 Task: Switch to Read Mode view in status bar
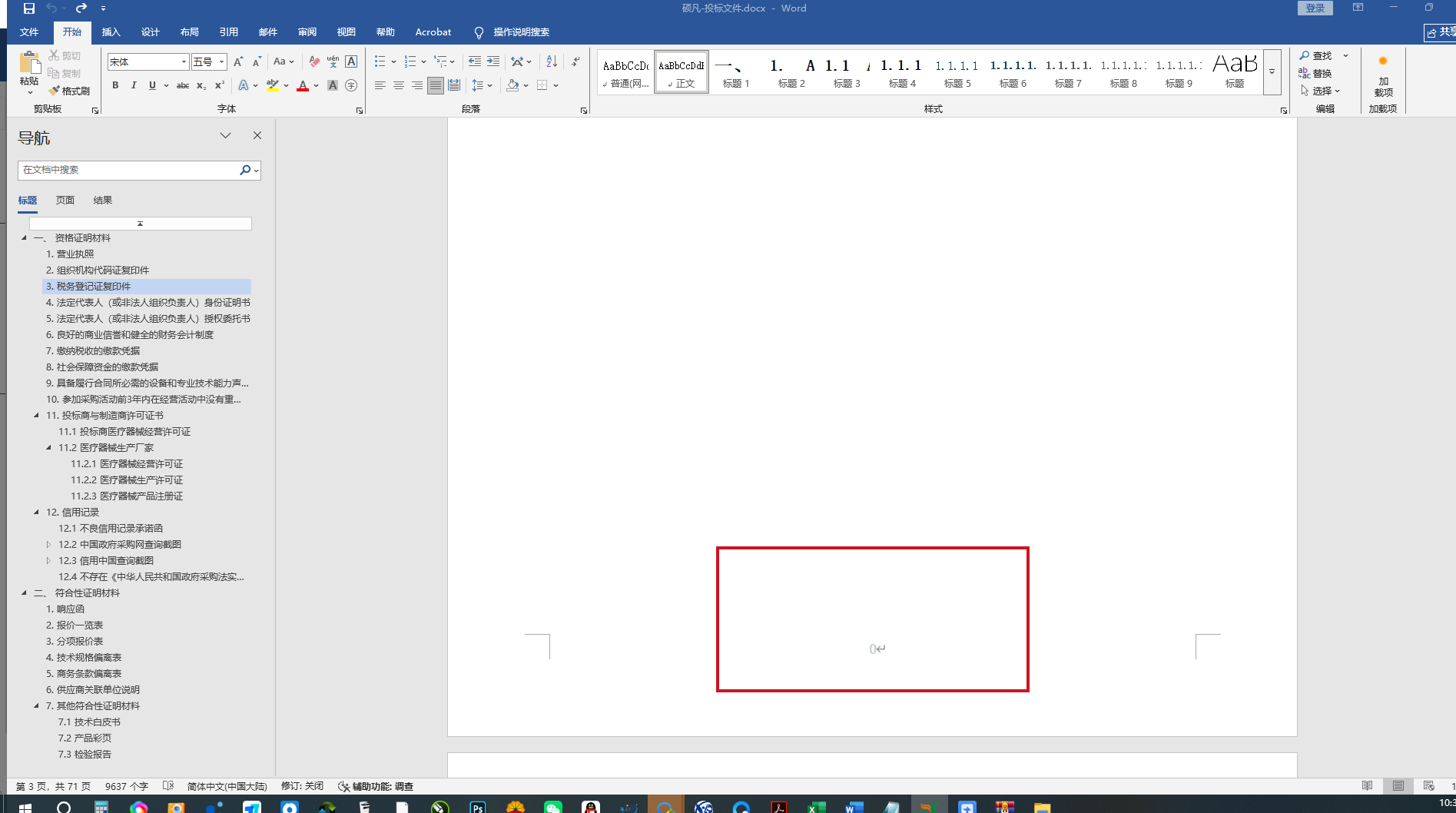coord(1368,786)
